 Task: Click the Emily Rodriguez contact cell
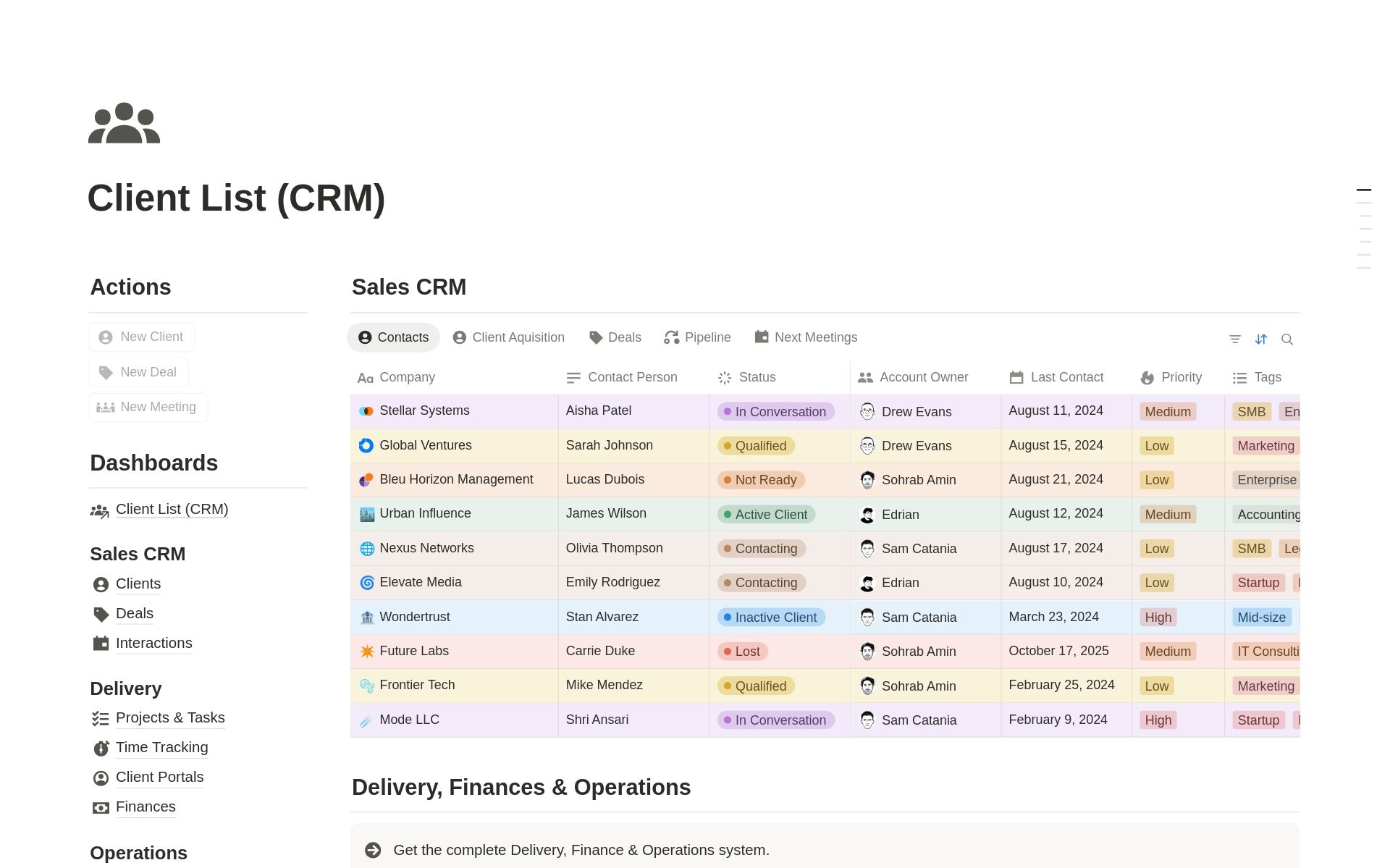click(x=633, y=583)
